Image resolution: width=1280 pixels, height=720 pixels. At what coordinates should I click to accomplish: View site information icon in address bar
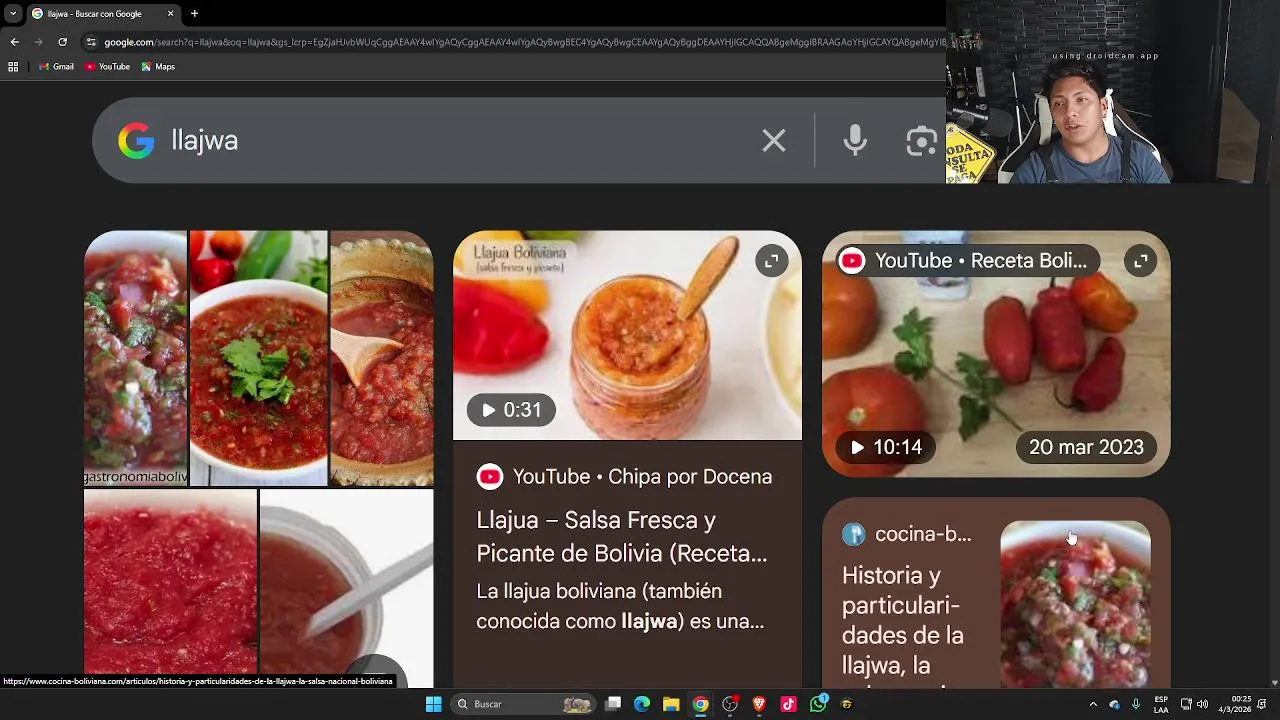pyautogui.click(x=91, y=42)
